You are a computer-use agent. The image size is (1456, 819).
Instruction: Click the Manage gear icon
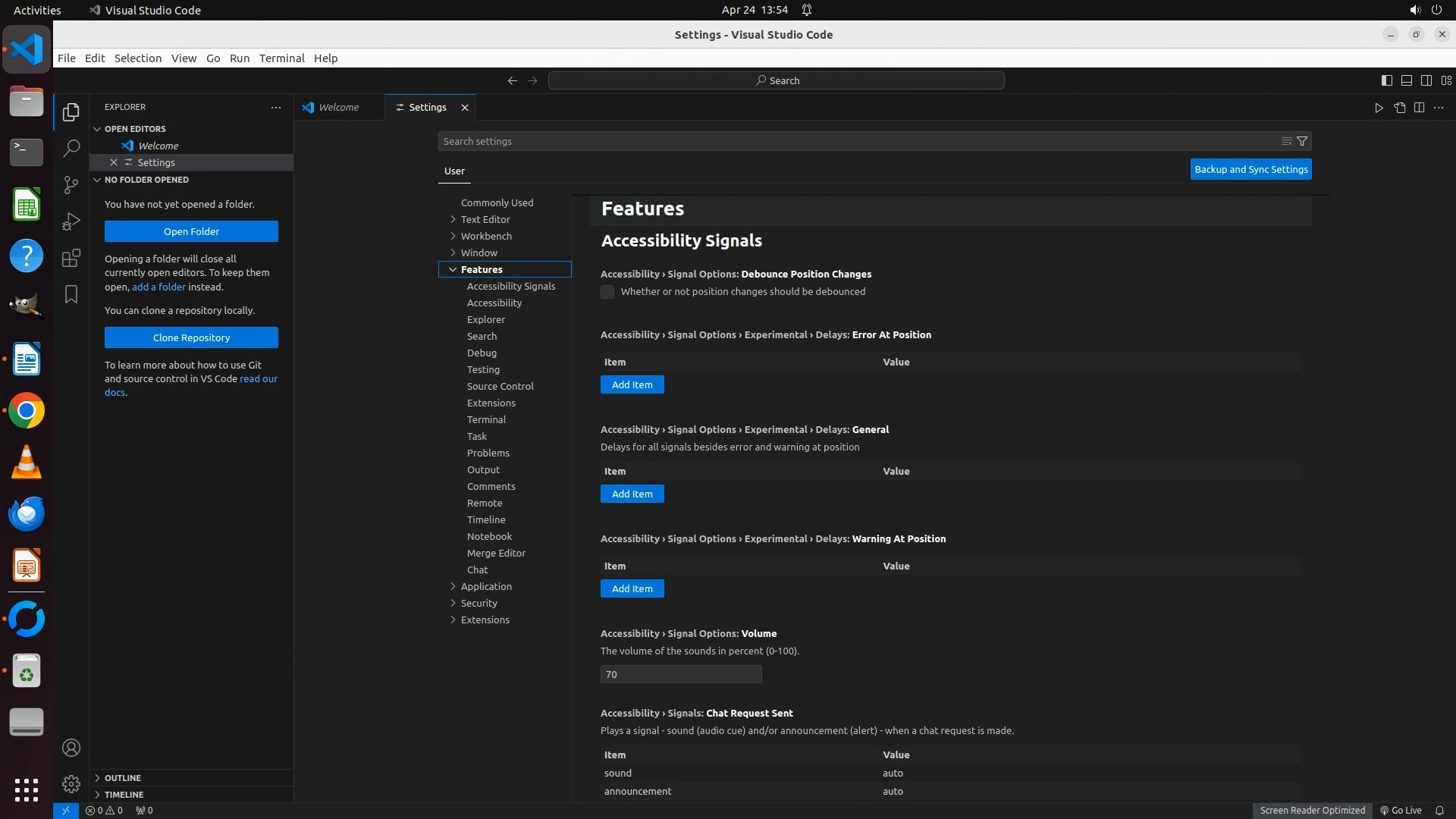(x=71, y=783)
